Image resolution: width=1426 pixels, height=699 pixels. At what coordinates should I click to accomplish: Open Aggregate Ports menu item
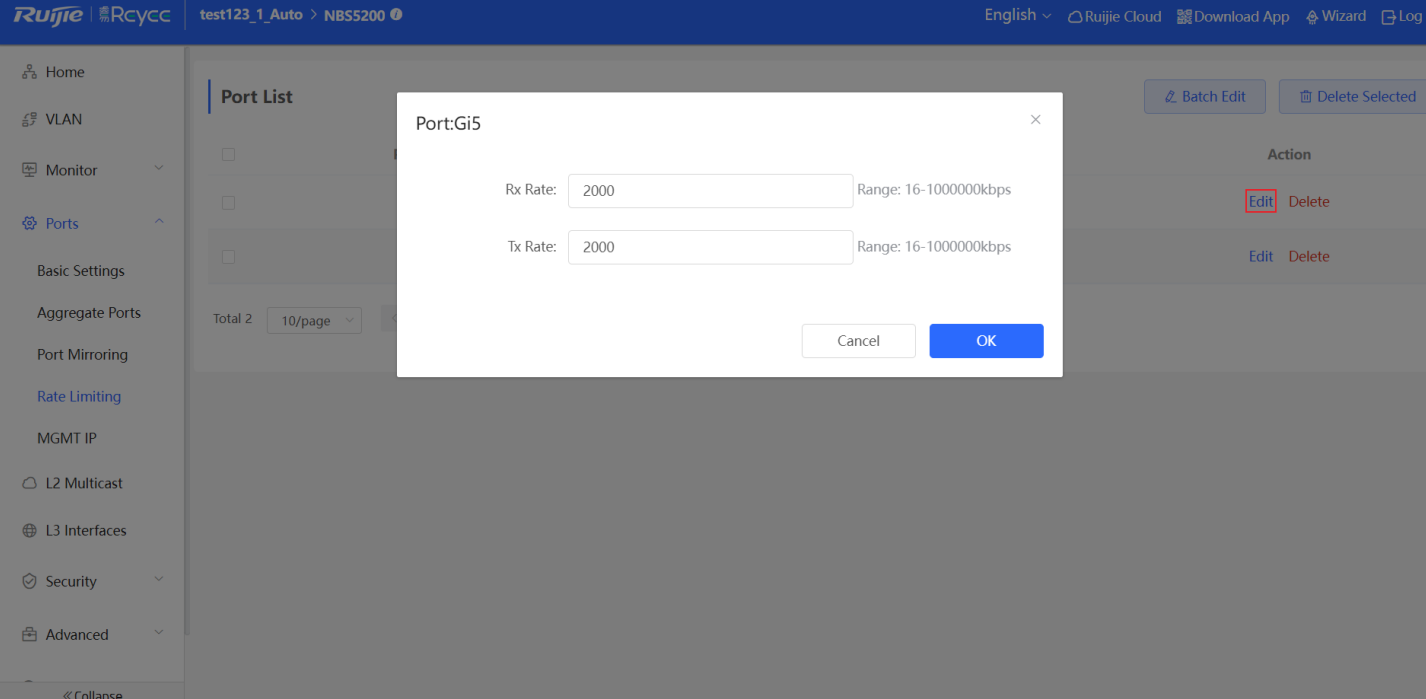pyautogui.click(x=89, y=313)
